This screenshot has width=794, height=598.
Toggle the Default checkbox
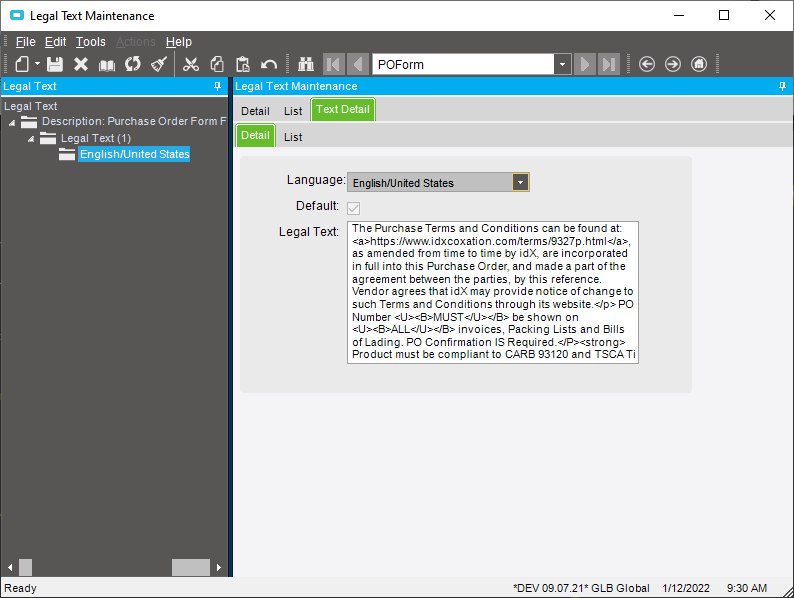pos(353,208)
